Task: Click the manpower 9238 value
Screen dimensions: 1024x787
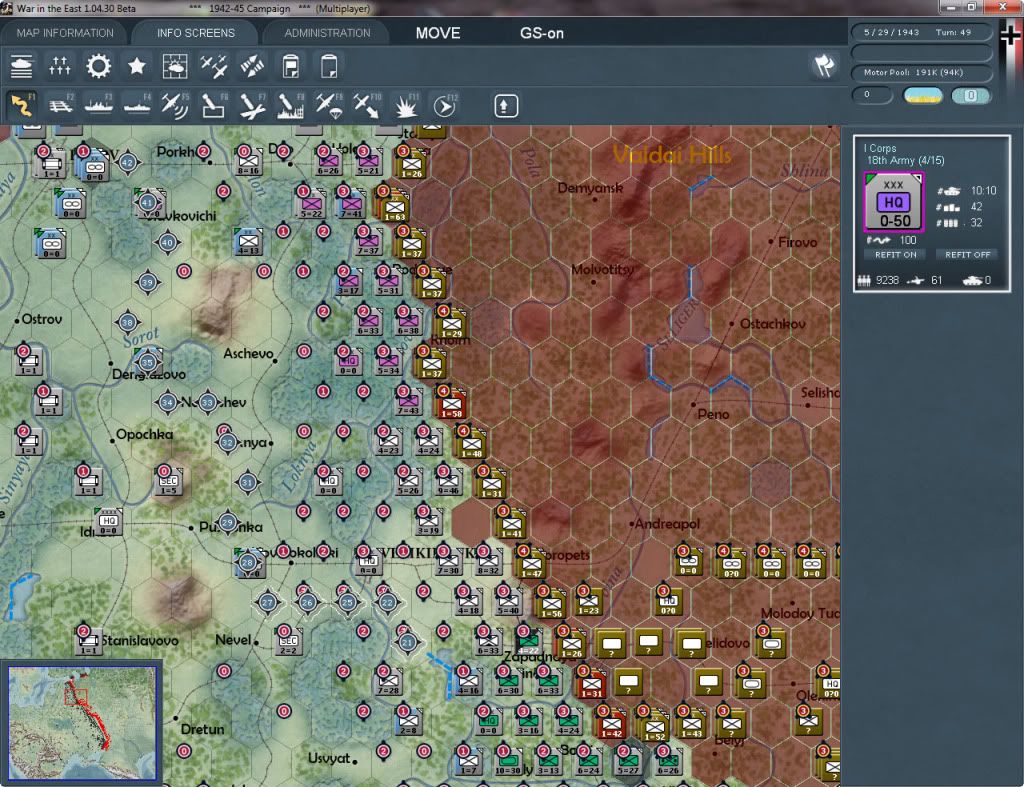Action: click(x=887, y=280)
